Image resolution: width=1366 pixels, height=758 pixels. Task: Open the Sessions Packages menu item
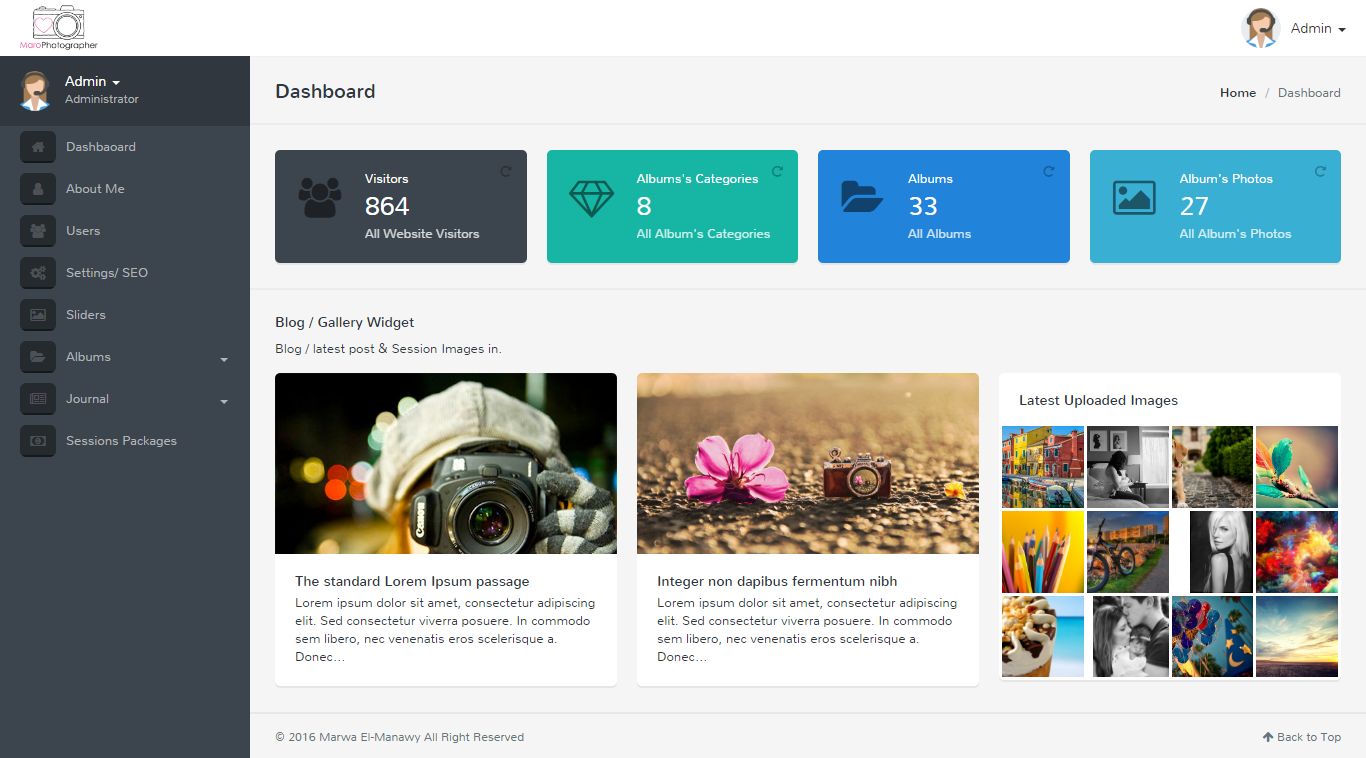[x=121, y=441]
